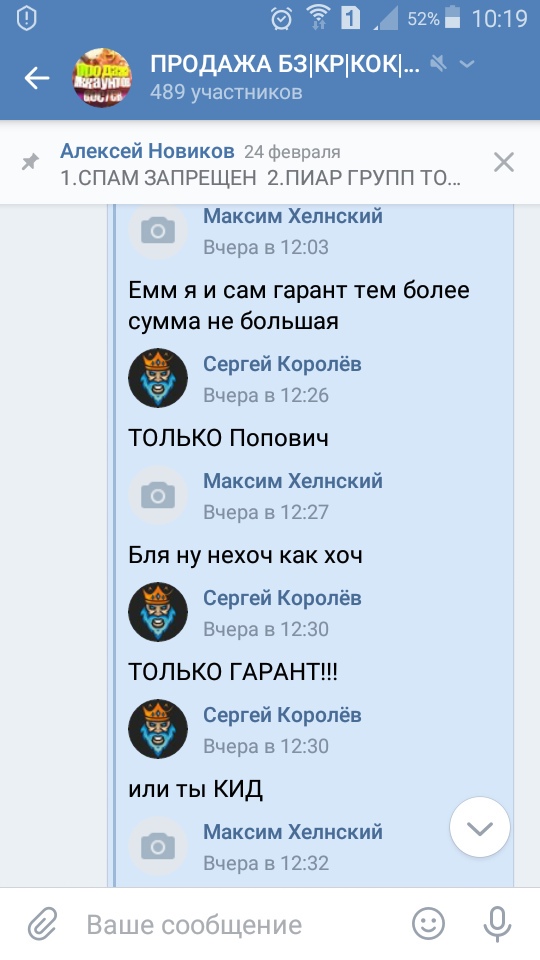Tap Сергей Королёв avatar at 12:26
Image resolution: width=540 pixels, height=960 pixels.
(x=158, y=378)
